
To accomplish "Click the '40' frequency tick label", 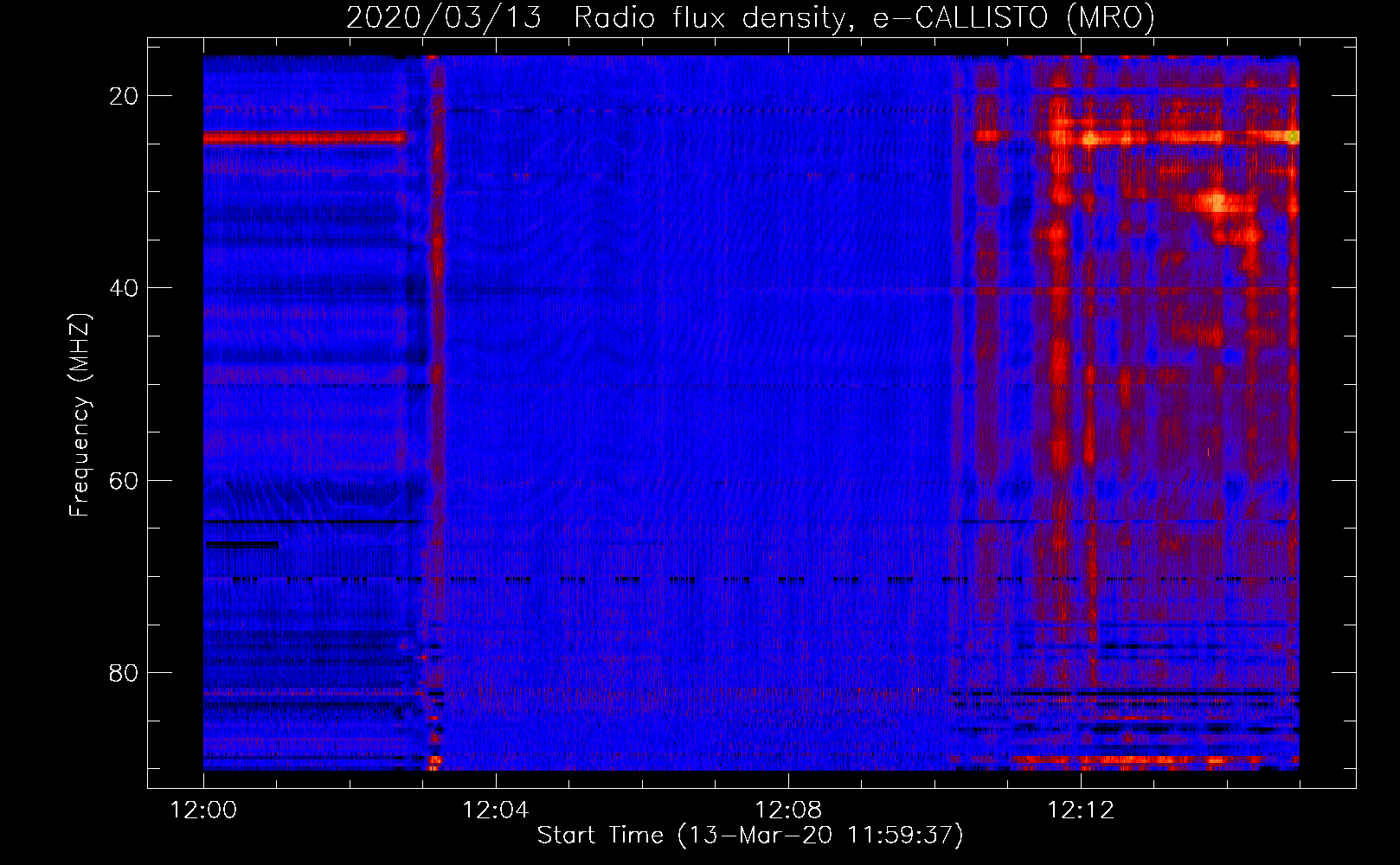I will tap(124, 288).
